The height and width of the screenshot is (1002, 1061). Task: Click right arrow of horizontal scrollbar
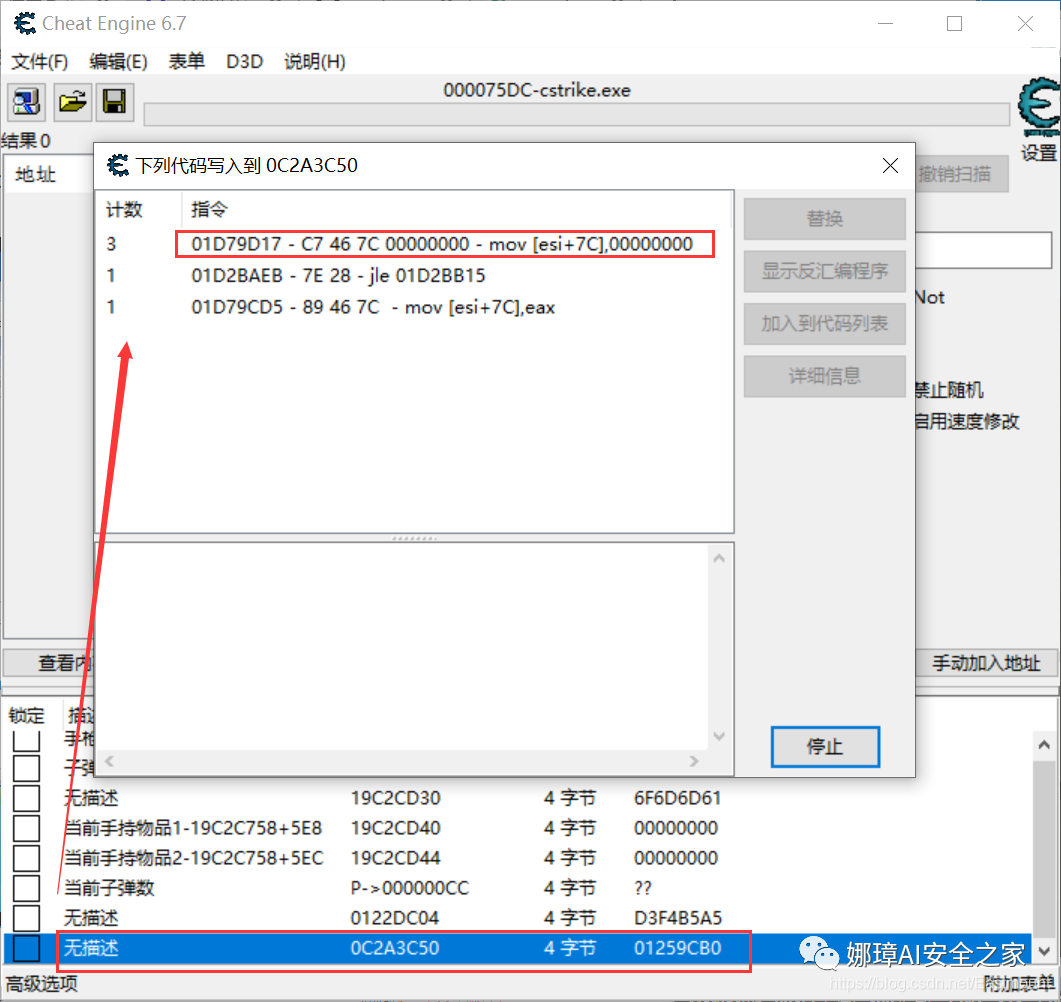click(x=694, y=761)
